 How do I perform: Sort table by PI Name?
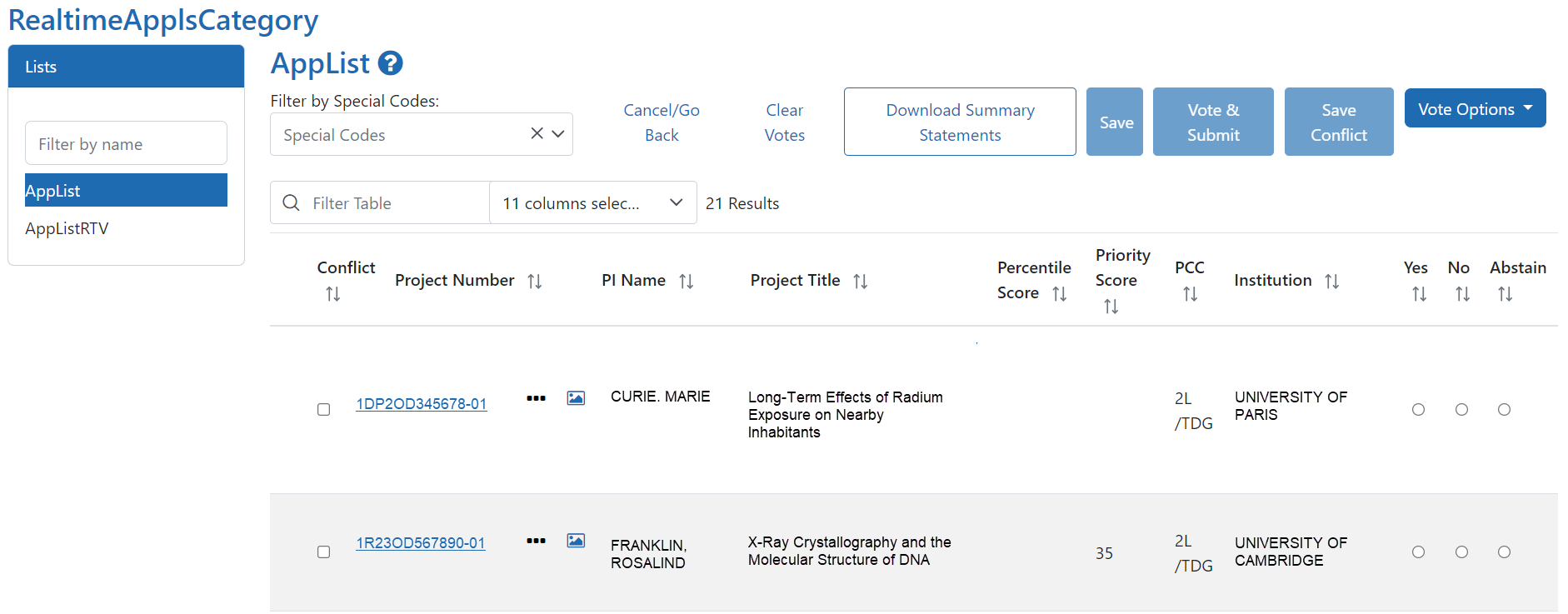point(686,282)
